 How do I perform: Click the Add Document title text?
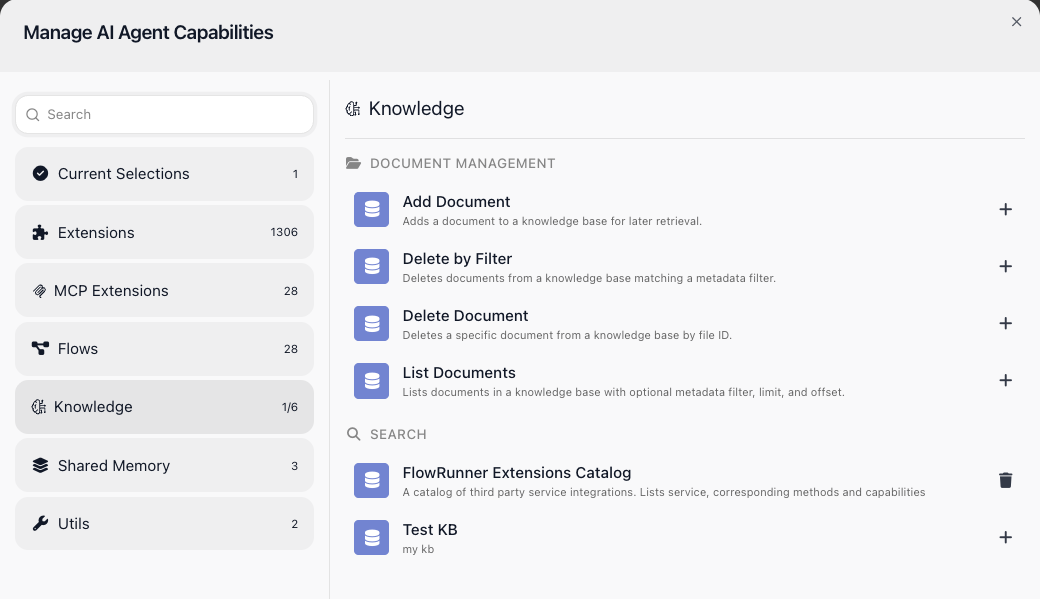coord(456,202)
